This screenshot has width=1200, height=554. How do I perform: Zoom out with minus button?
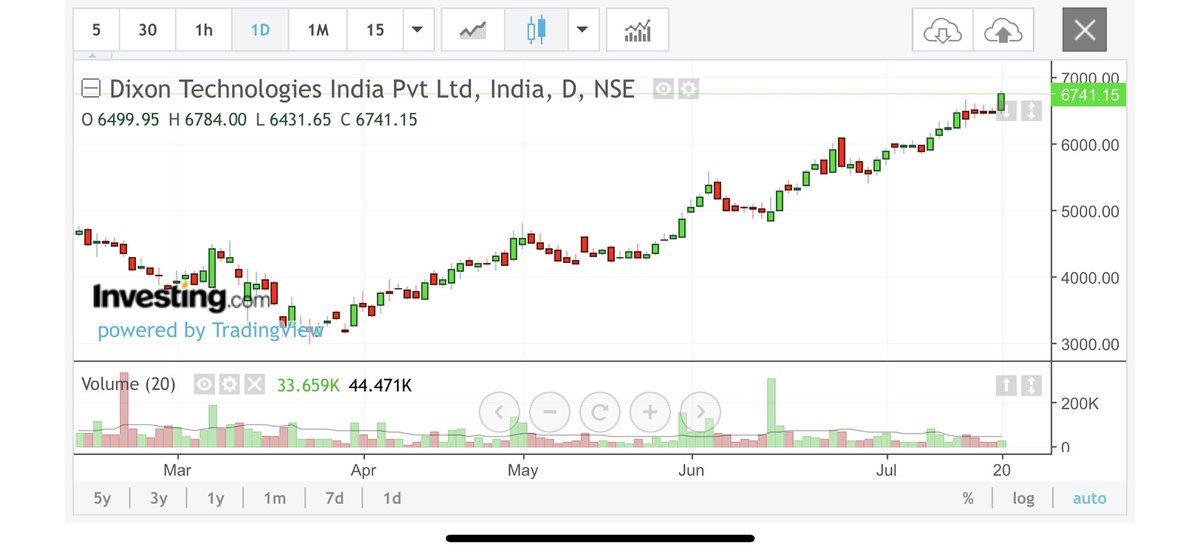[x=550, y=411]
